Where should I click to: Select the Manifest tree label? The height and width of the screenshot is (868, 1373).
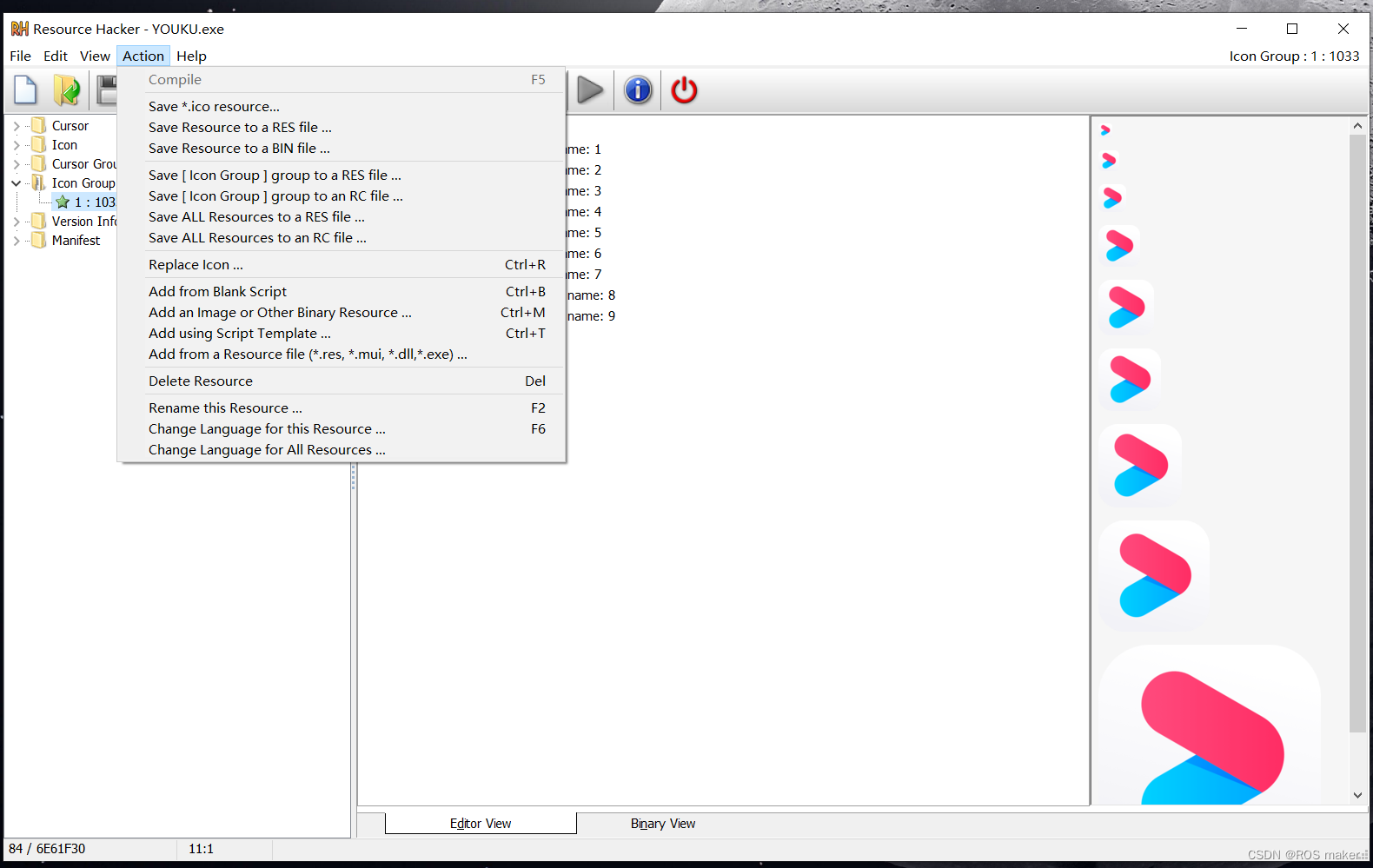coord(76,240)
